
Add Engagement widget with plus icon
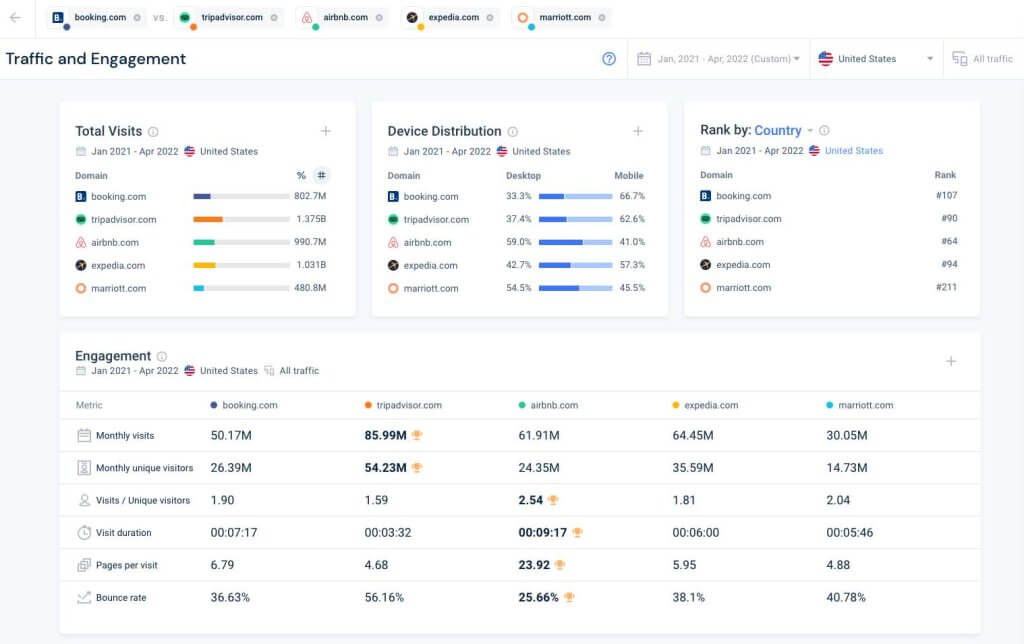(951, 361)
